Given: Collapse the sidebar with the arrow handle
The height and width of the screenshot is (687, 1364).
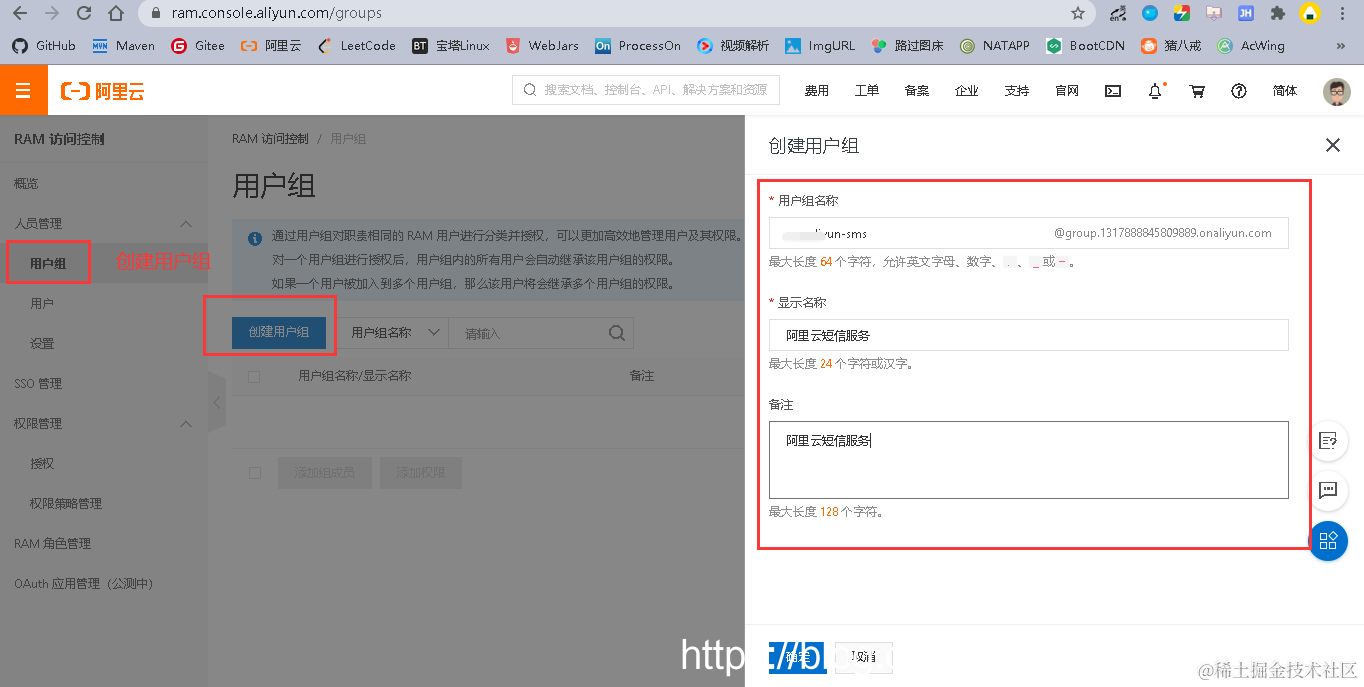Looking at the screenshot, I should pos(217,402).
